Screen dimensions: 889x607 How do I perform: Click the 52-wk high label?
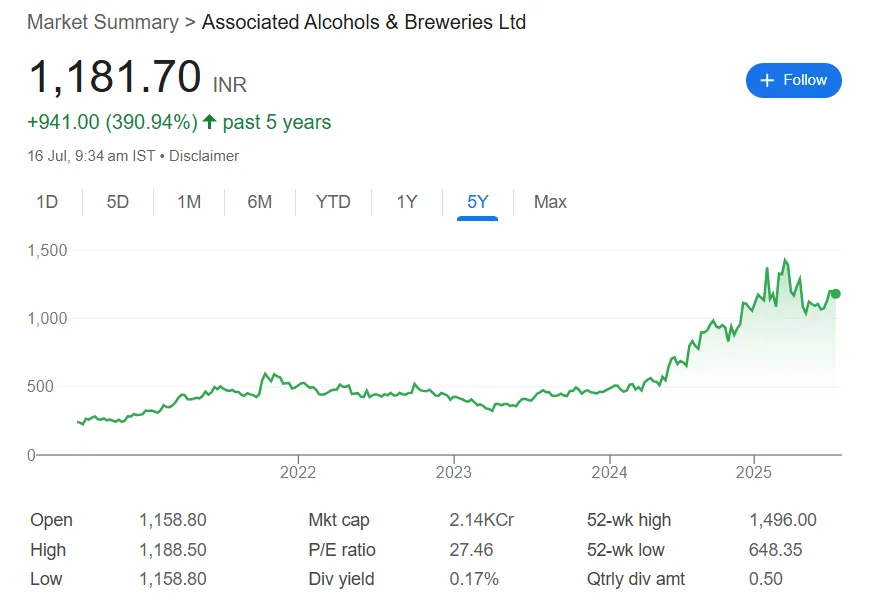tap(629, 520)
